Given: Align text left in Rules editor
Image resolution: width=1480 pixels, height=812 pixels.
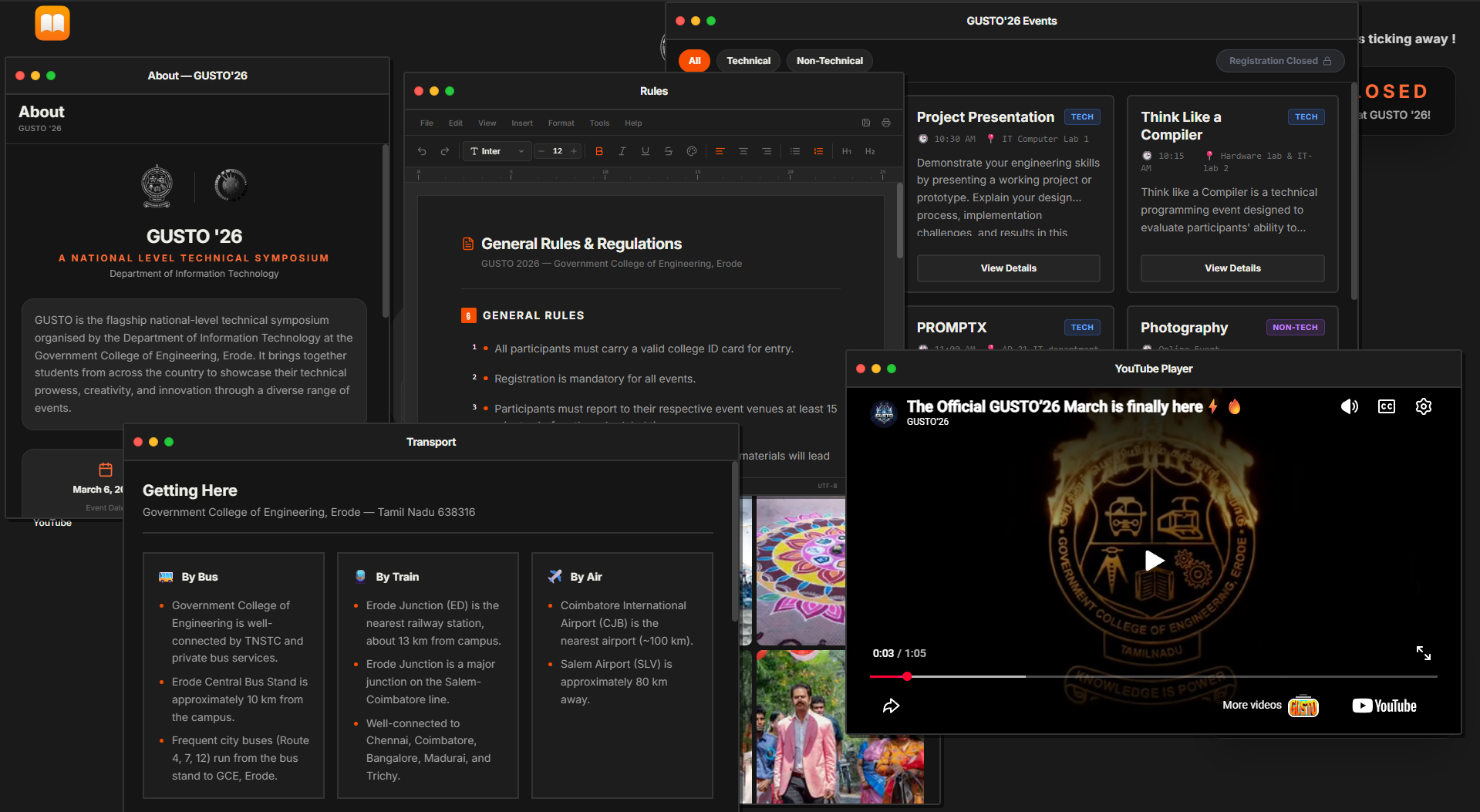Looking at the screenshot, I should point(720,151).
